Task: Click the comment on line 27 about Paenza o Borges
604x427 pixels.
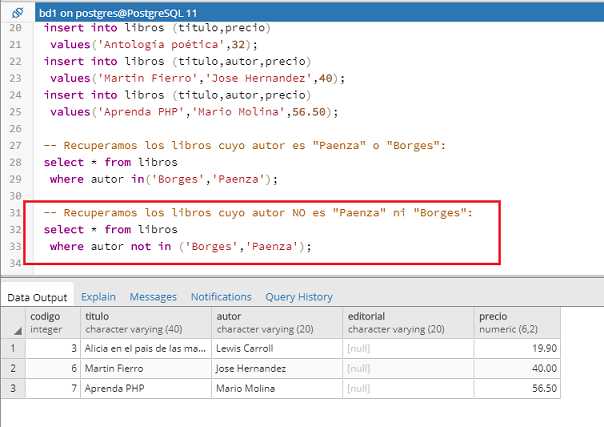Action: pos(244,146)
